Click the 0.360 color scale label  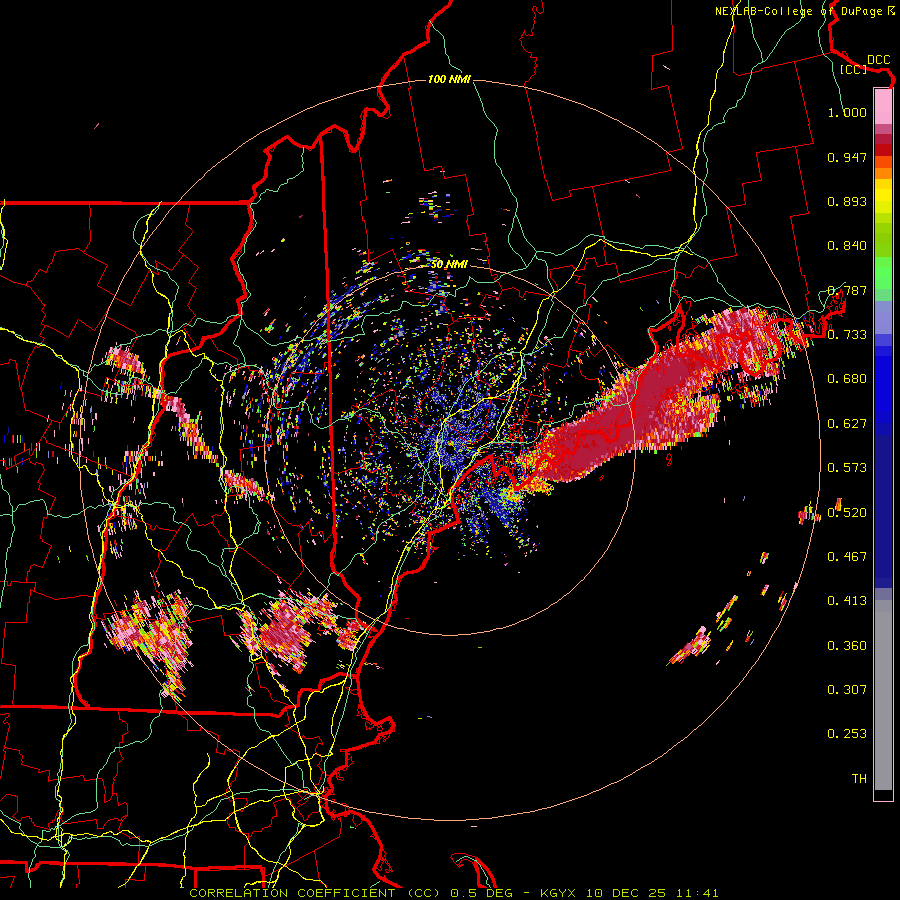847,646
